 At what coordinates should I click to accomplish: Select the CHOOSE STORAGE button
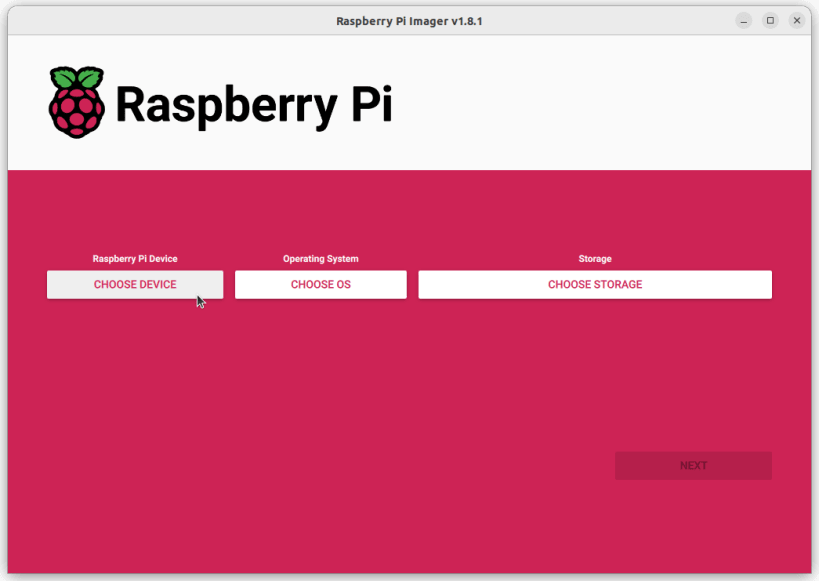[x=595, y=284]
